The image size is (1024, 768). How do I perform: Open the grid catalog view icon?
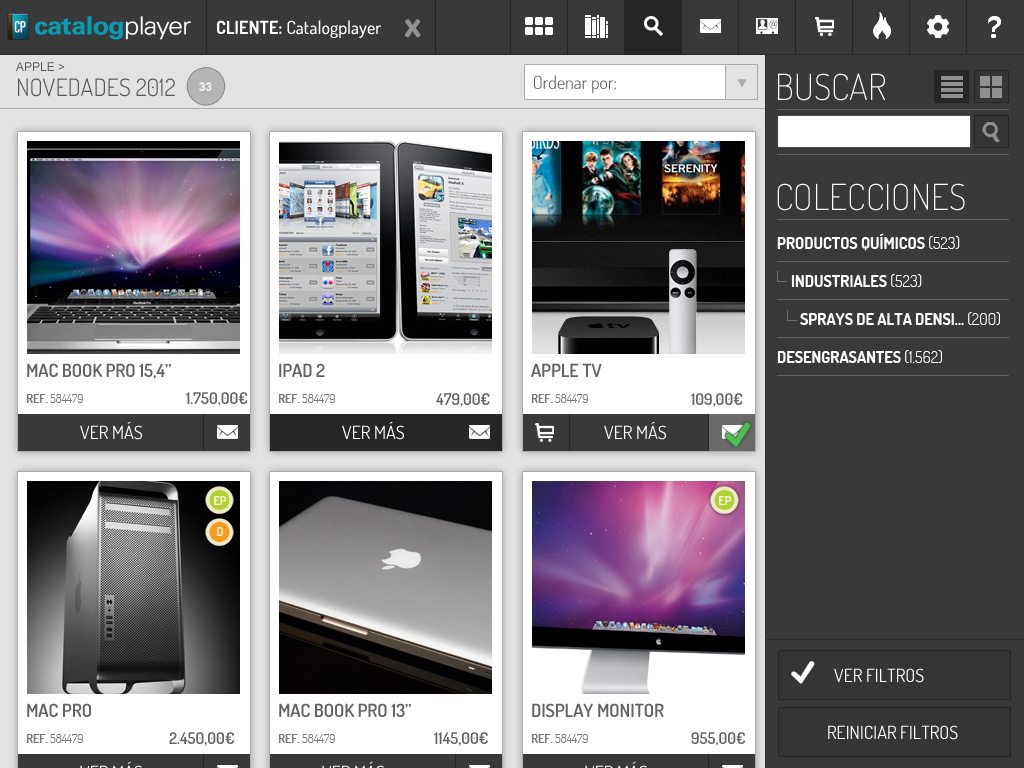(539, 27)
